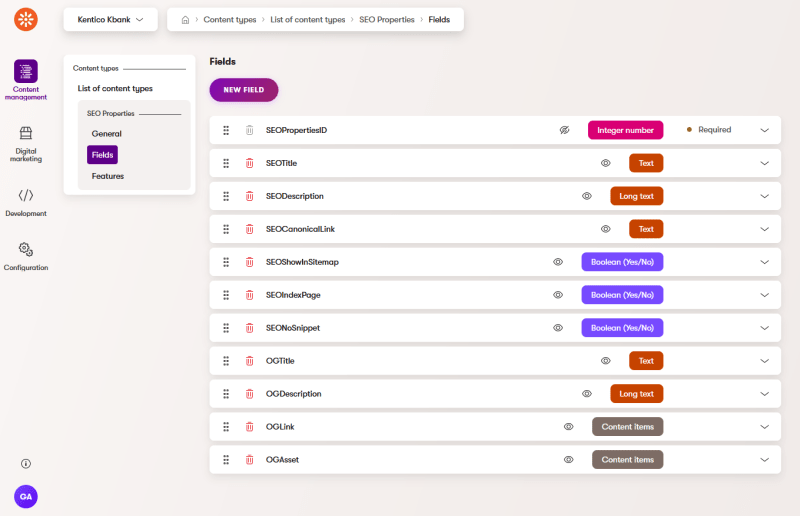
Task: Toggle visibility eye of OGLink
Action: point(568,427)
